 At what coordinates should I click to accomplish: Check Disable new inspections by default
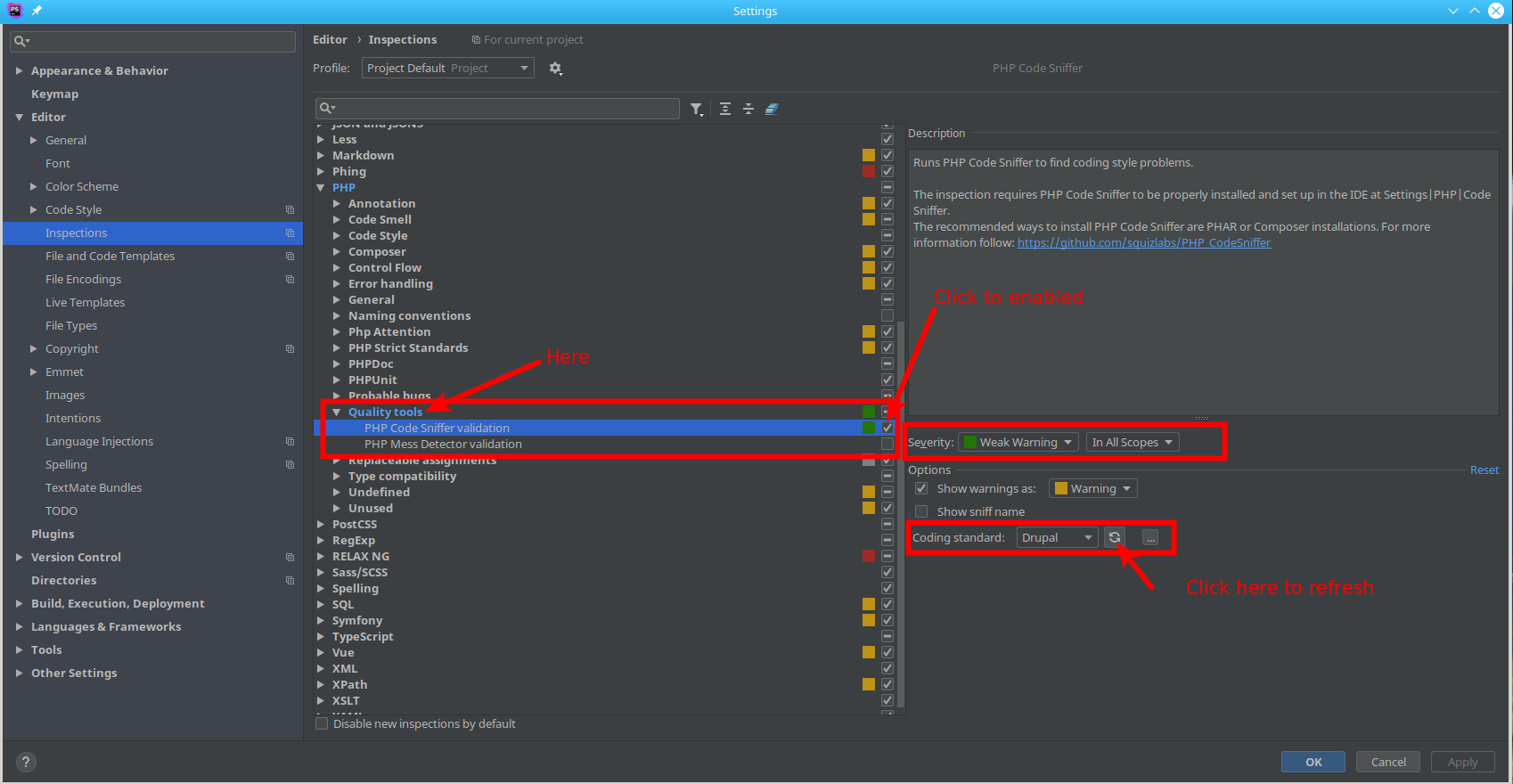point(322,723)
